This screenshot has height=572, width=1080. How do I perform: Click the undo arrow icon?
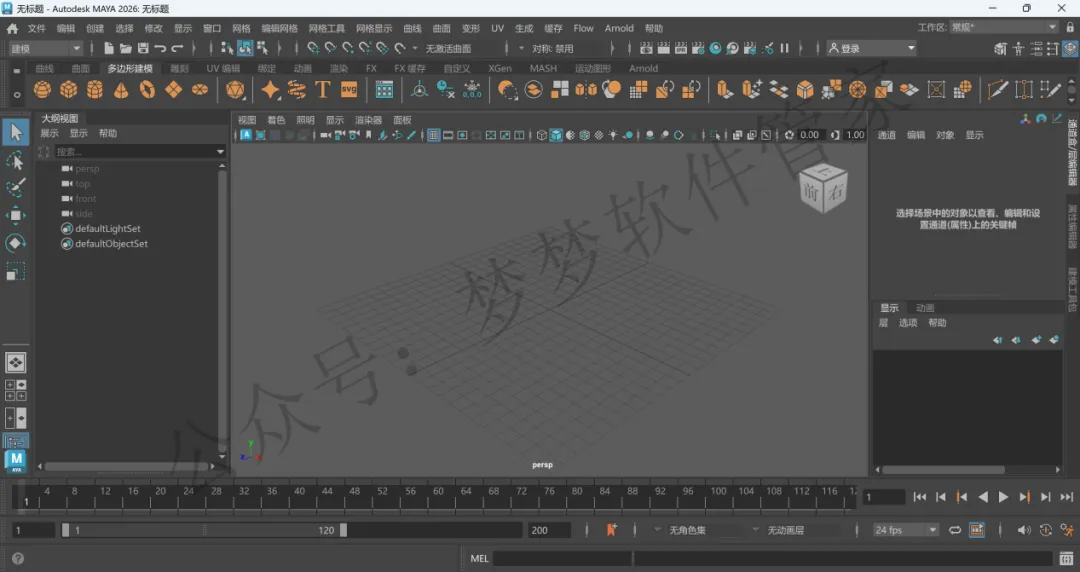[160, 48]
